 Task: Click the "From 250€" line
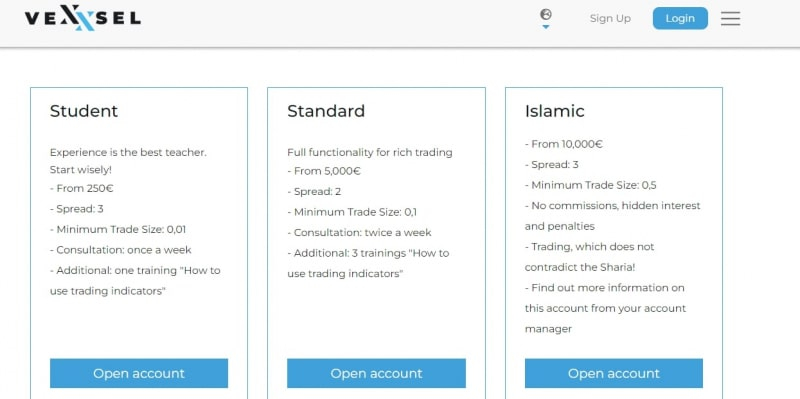(x=82, y=188)
